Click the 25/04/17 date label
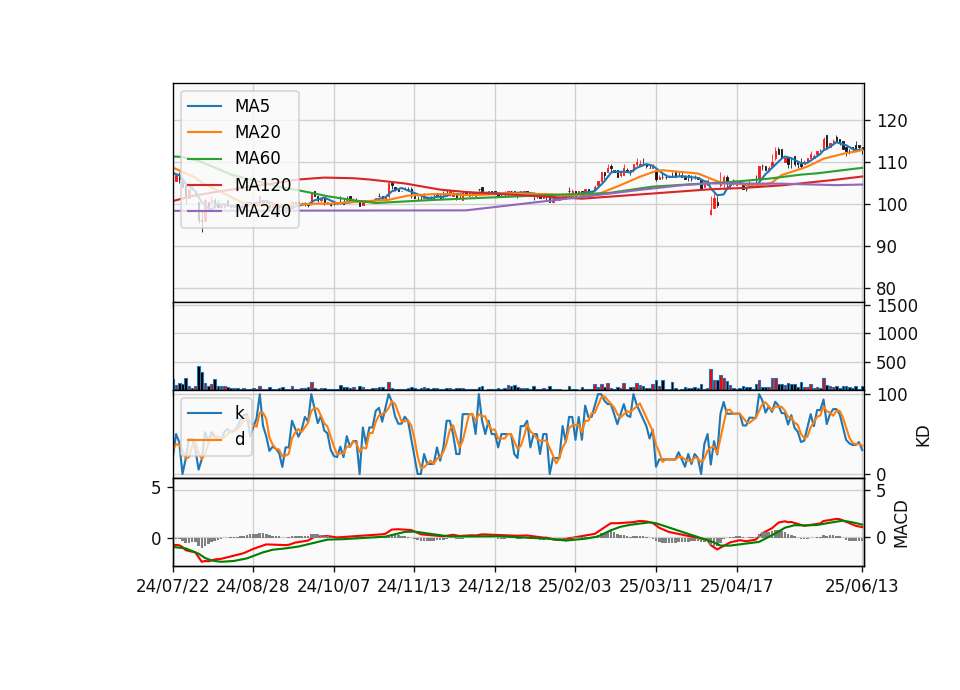The image size is (960, 690). (x=737, y=586)
